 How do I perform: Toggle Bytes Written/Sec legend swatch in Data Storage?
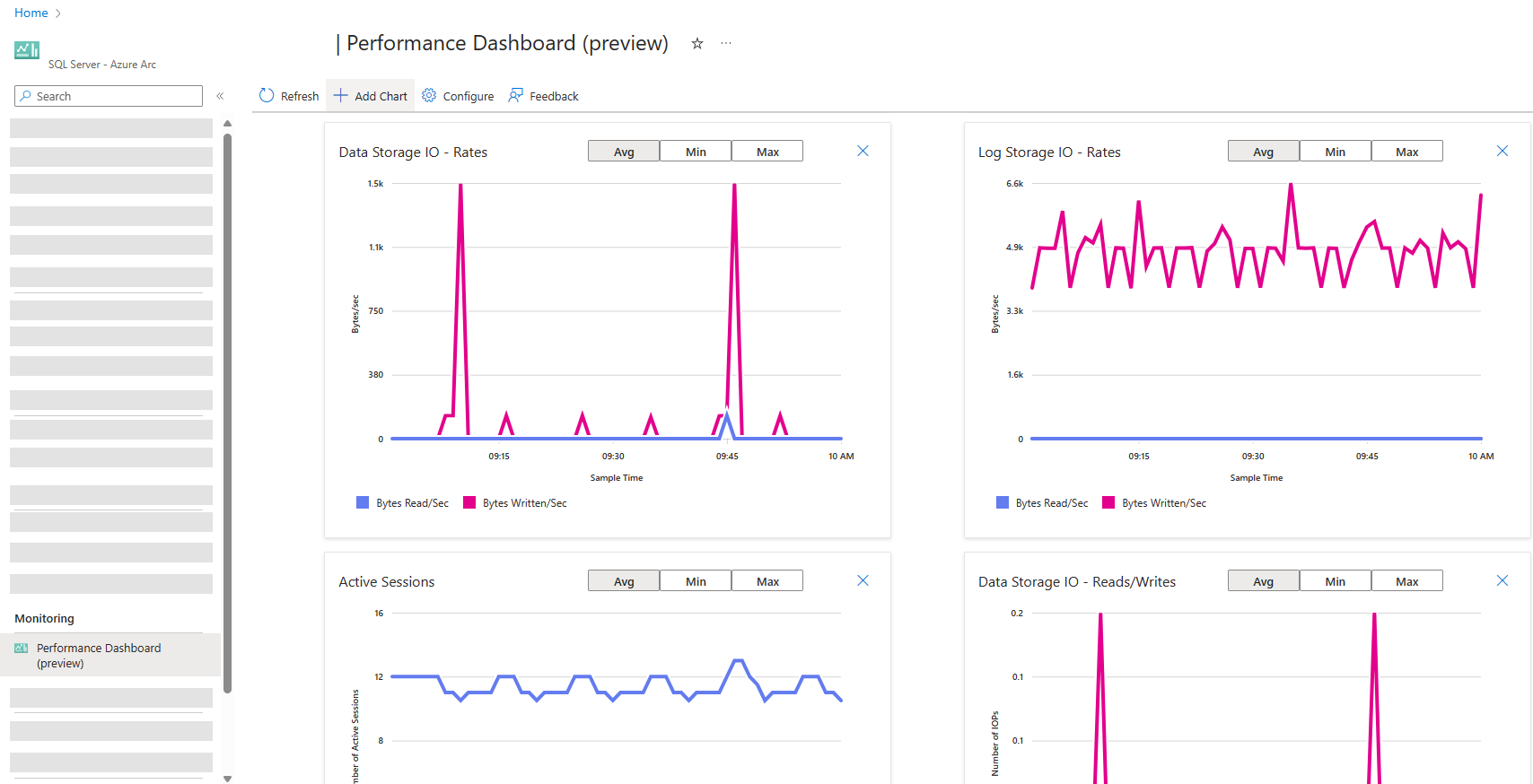(469, 503)
